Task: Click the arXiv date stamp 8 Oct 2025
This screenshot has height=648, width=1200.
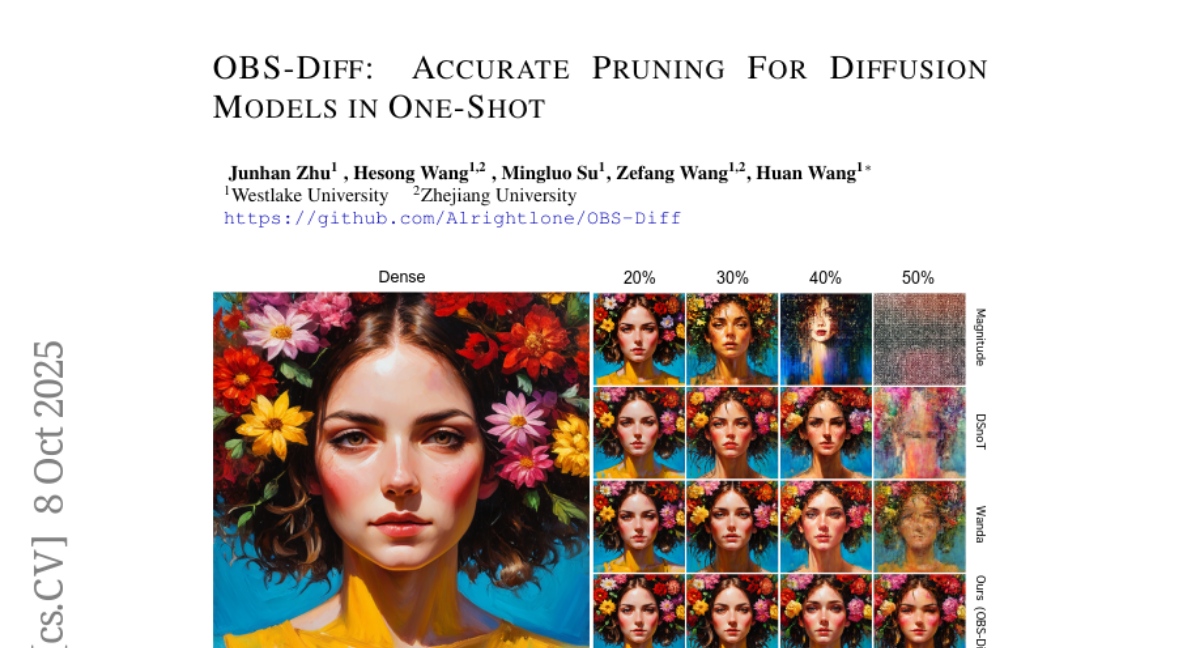Action: pos(49,427)
